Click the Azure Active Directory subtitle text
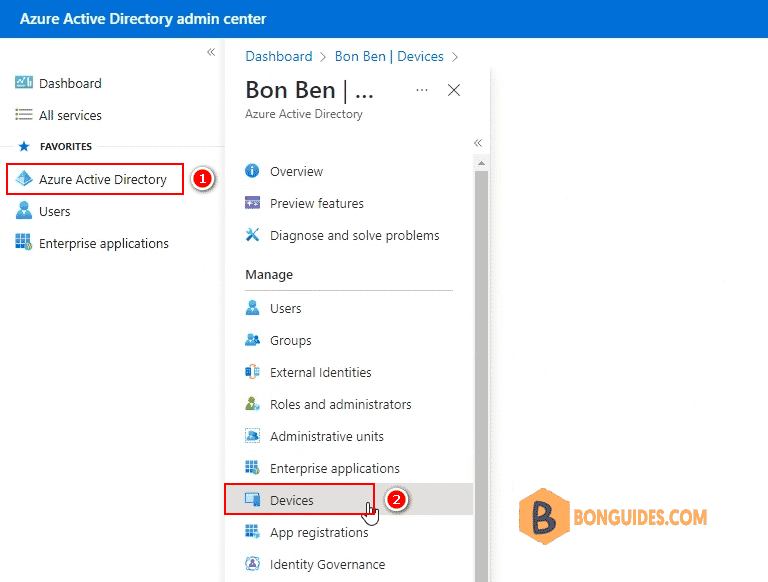768x582 pixels. tap(304, 114)
